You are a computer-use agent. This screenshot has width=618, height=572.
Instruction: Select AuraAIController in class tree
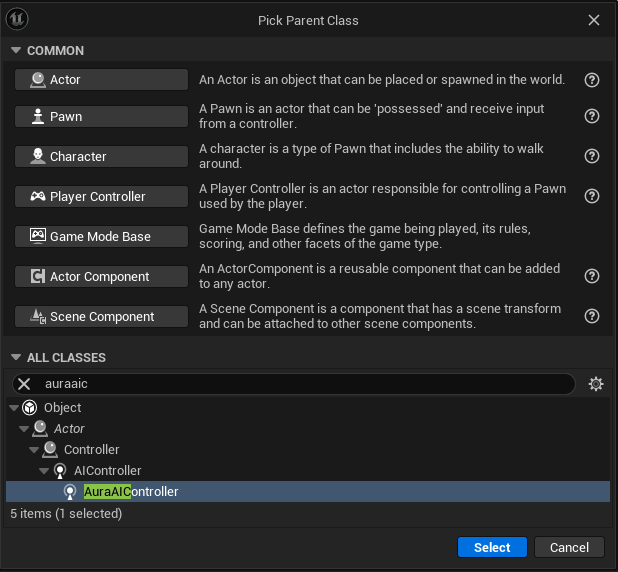tap(130, 491)
